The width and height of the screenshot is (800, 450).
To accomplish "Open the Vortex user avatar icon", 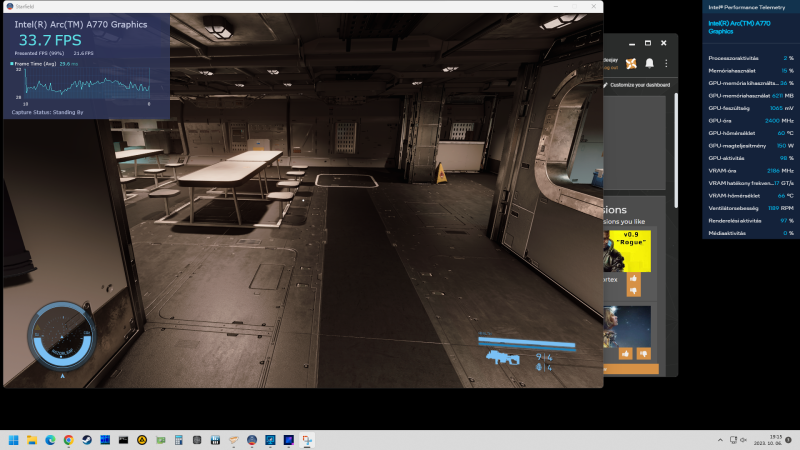I will [x=632, y=63].
